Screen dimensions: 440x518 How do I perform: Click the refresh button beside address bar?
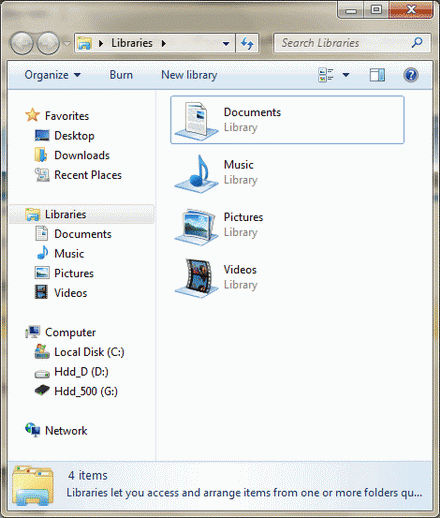pos(247,43)
